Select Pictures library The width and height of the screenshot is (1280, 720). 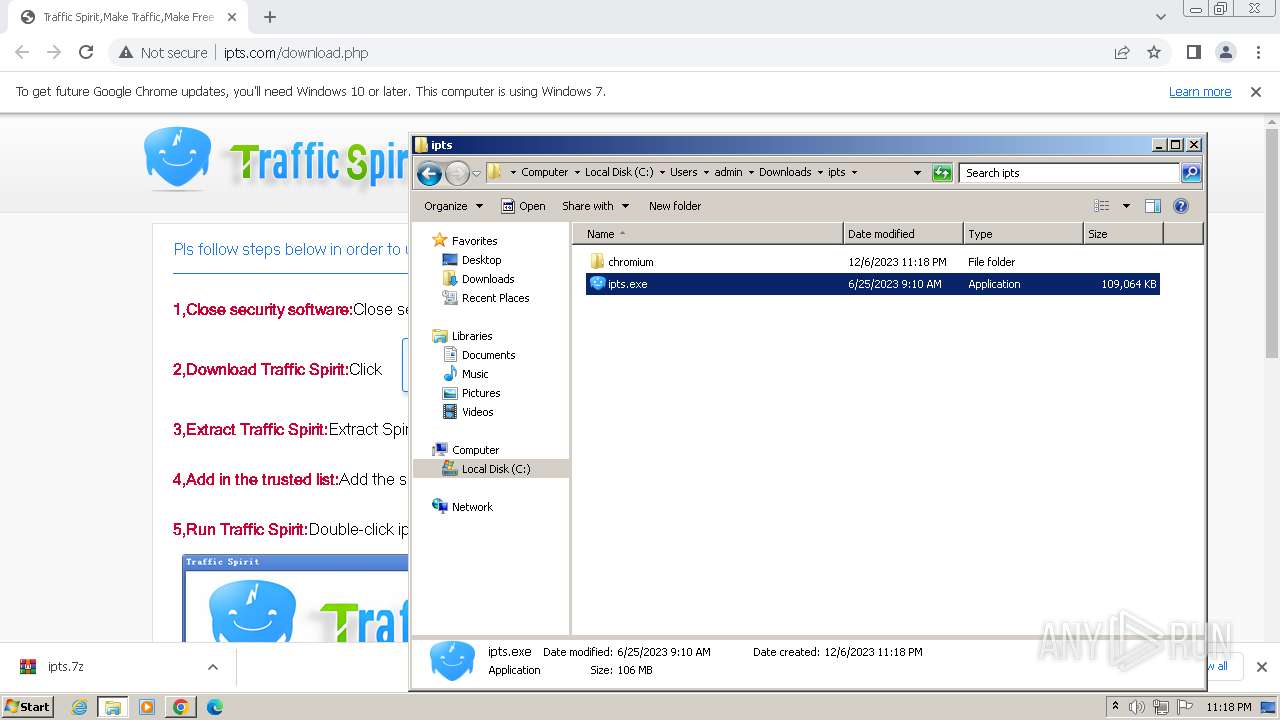(x=481, y=393)
